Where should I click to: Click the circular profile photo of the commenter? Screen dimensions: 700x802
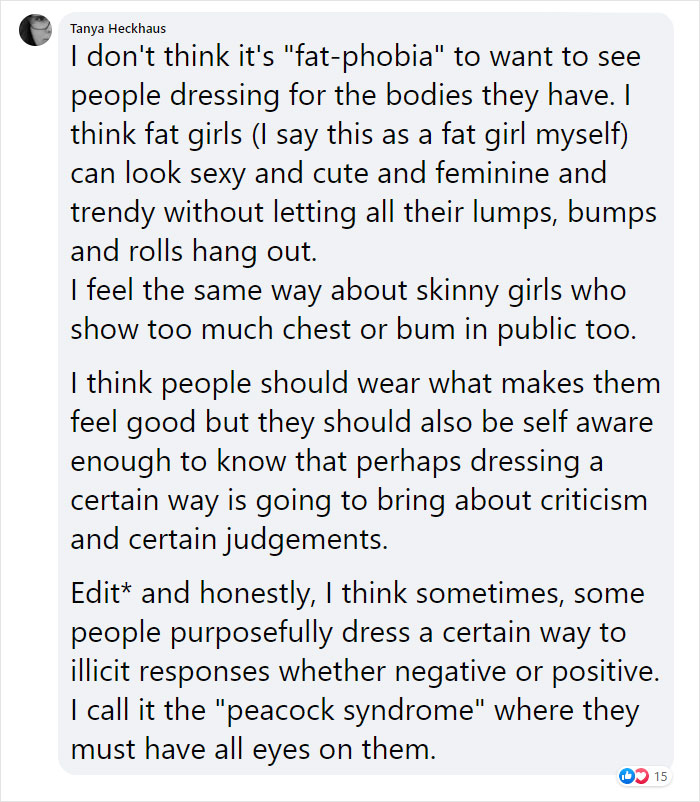click(35, 28)
